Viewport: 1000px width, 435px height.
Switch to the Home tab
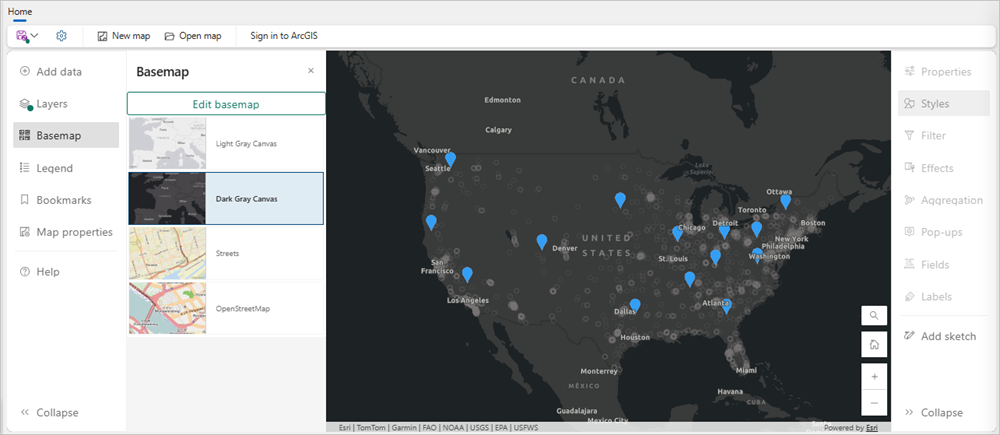click(x=20, y=11)
